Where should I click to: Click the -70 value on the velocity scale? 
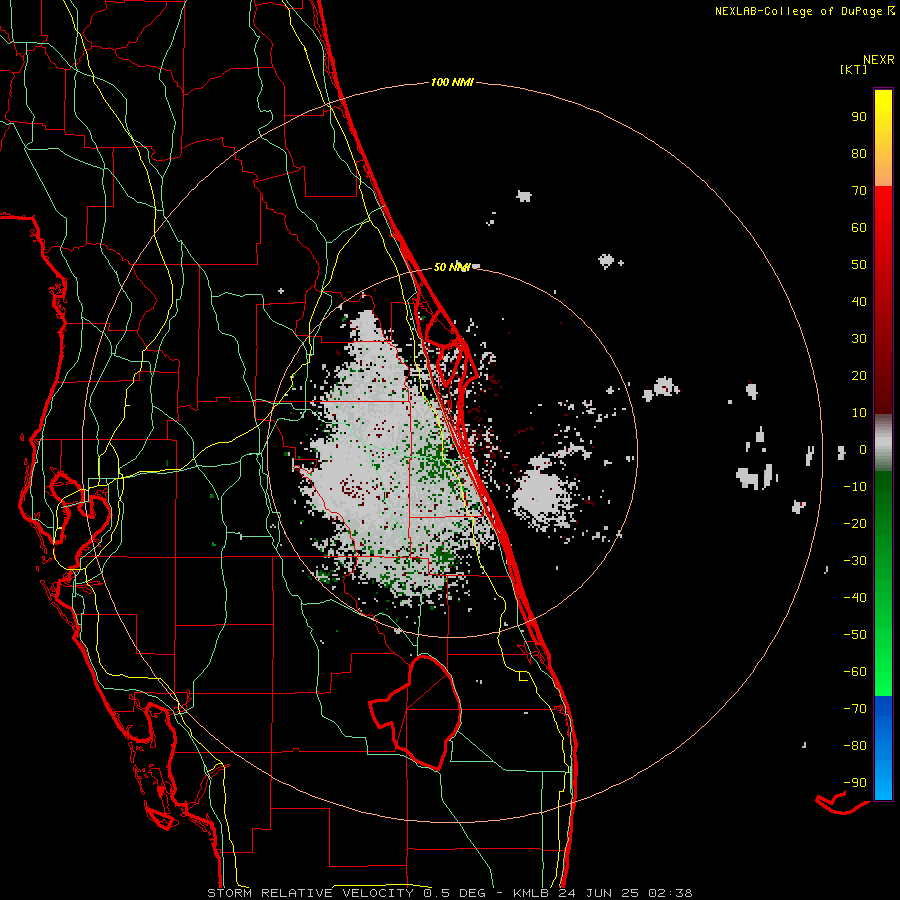point(855,708)
